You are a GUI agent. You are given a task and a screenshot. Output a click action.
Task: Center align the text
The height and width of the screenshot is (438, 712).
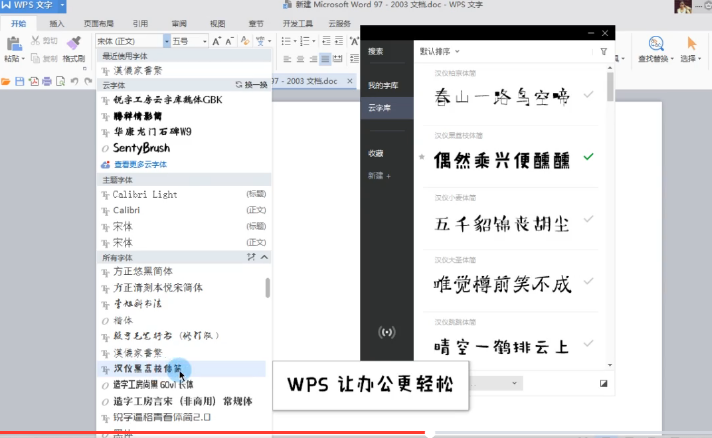pos(300,59)
